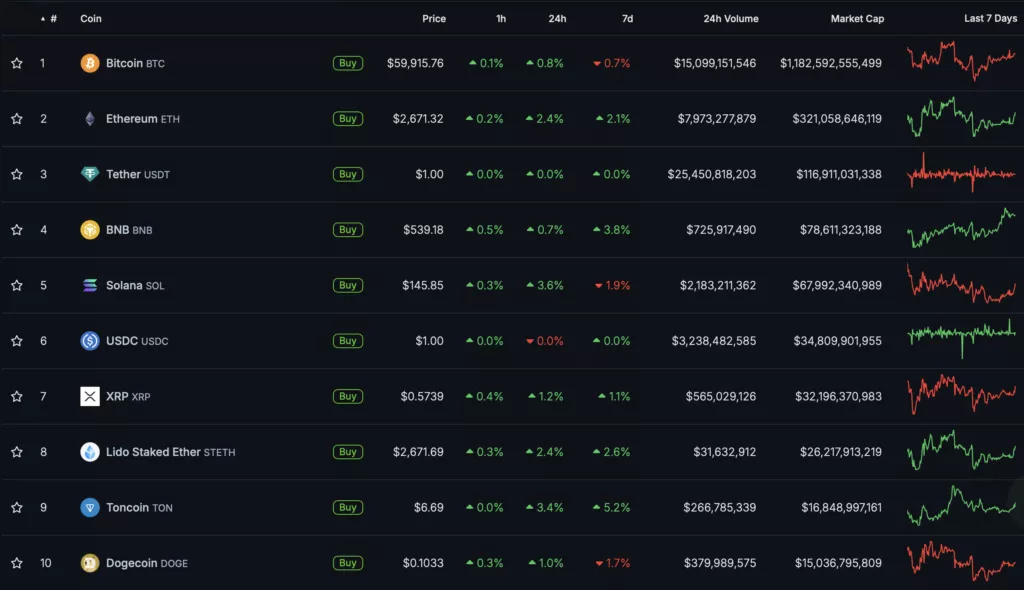Click the XRP logo icon
The height and width of the screenshot is (590, 1024).
click(90, 396)
